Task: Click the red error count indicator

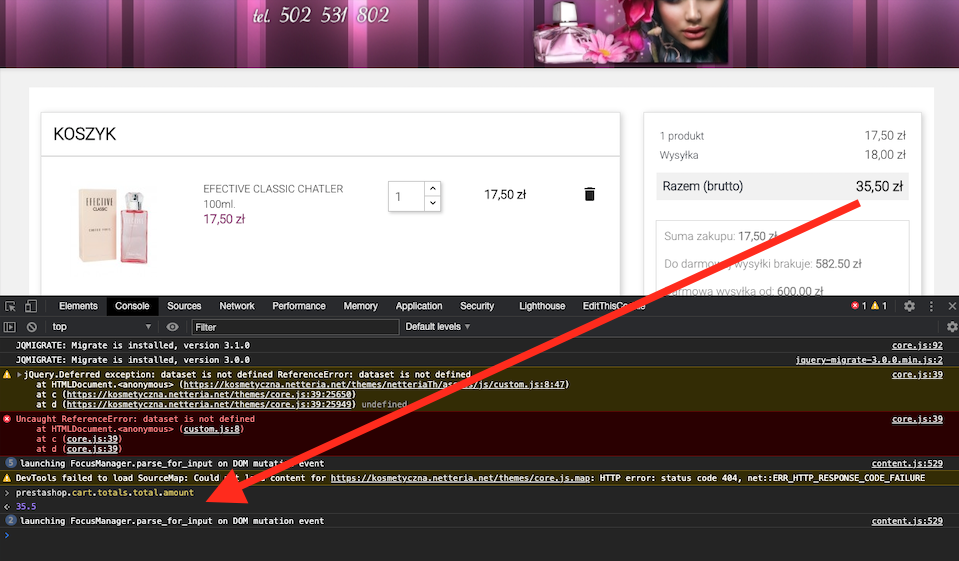Action: tap(859, 306)
